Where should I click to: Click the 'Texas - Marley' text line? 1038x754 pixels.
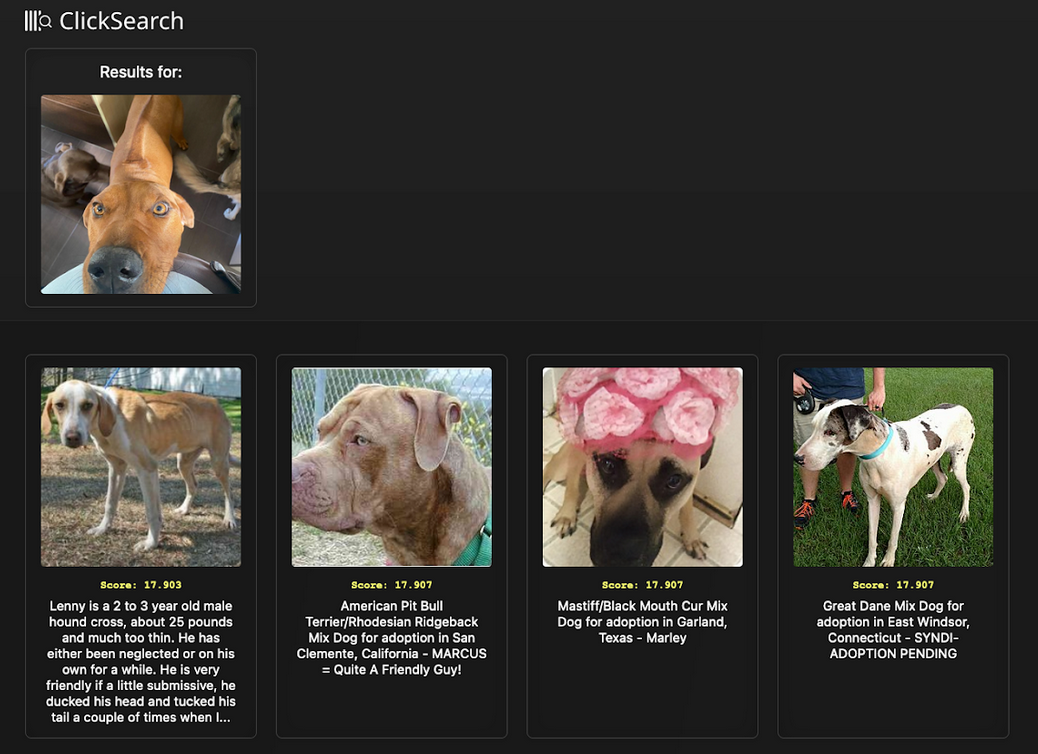click(643, 638)
